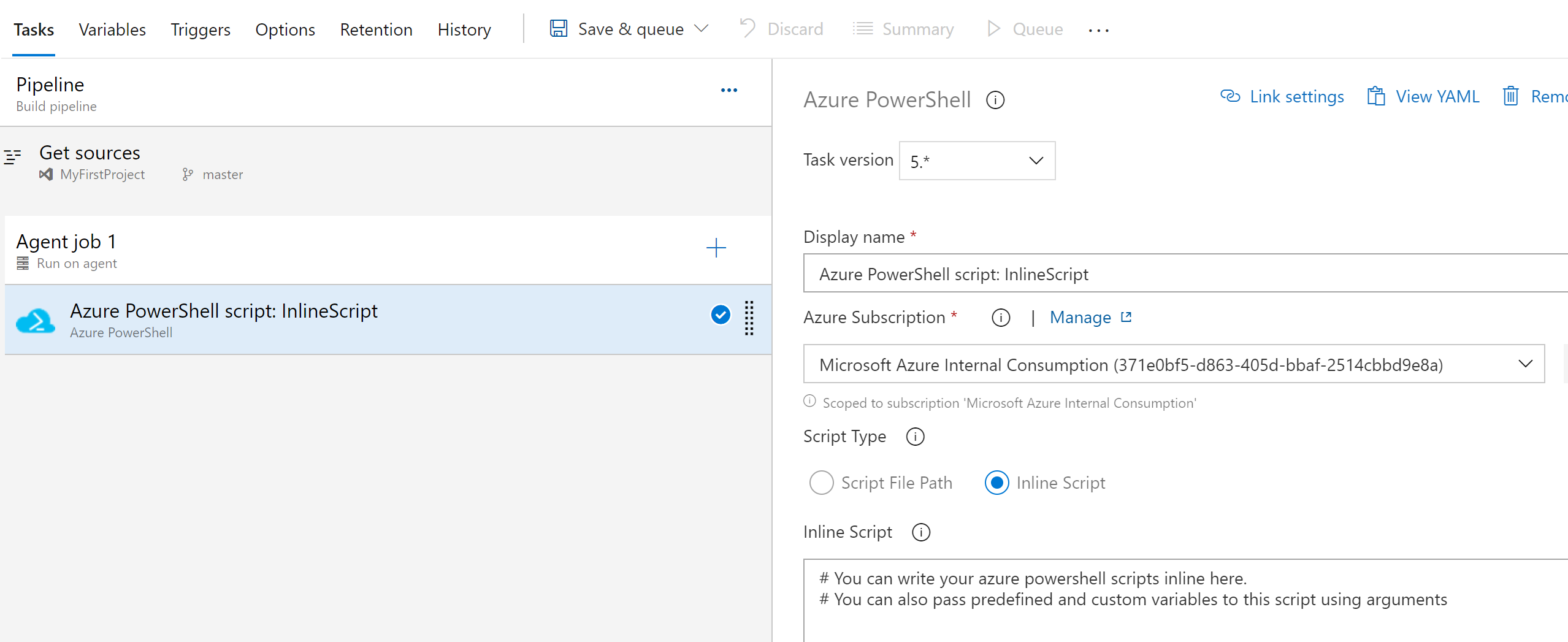Switch to the Variables tab
This screenshot has height=642, width=1568.
112,29
